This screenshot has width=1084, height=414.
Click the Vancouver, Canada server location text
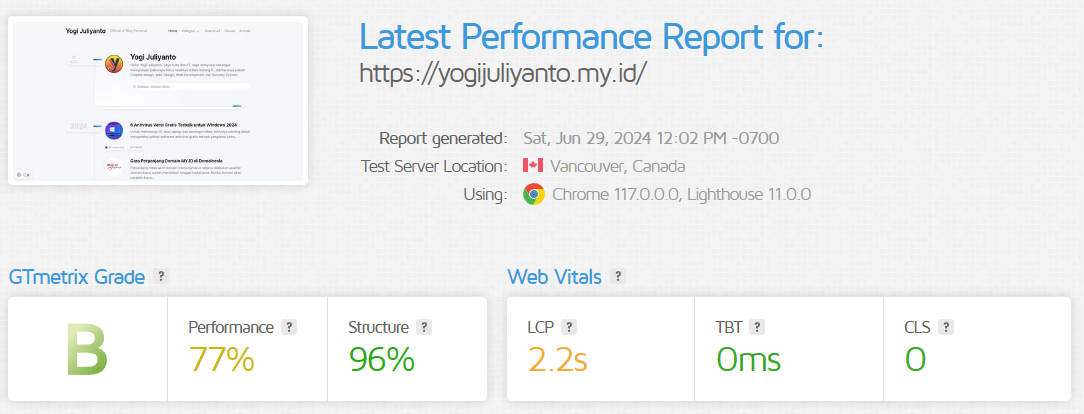point(618,167)
